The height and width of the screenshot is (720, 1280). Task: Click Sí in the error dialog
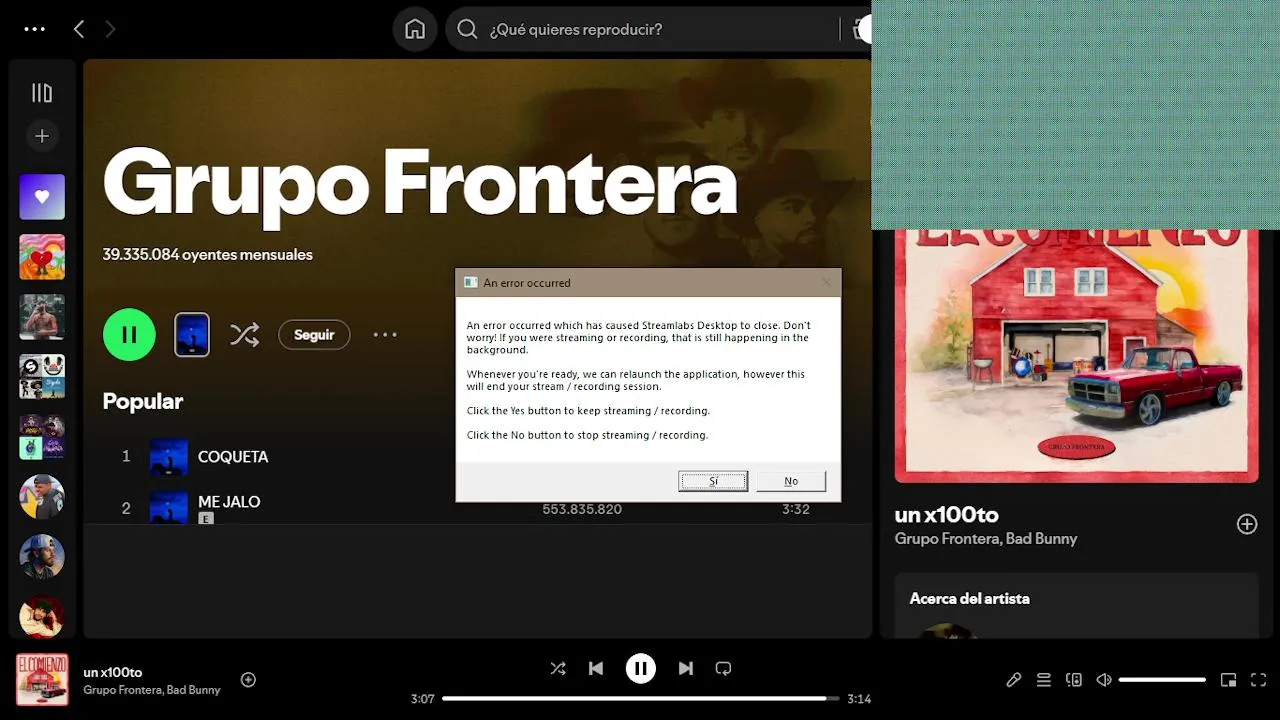click(713, 481)
